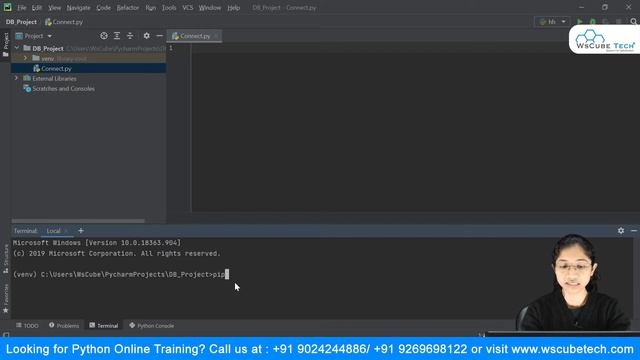
Task: Open Project panel settings gear
Action: point(147,36)
